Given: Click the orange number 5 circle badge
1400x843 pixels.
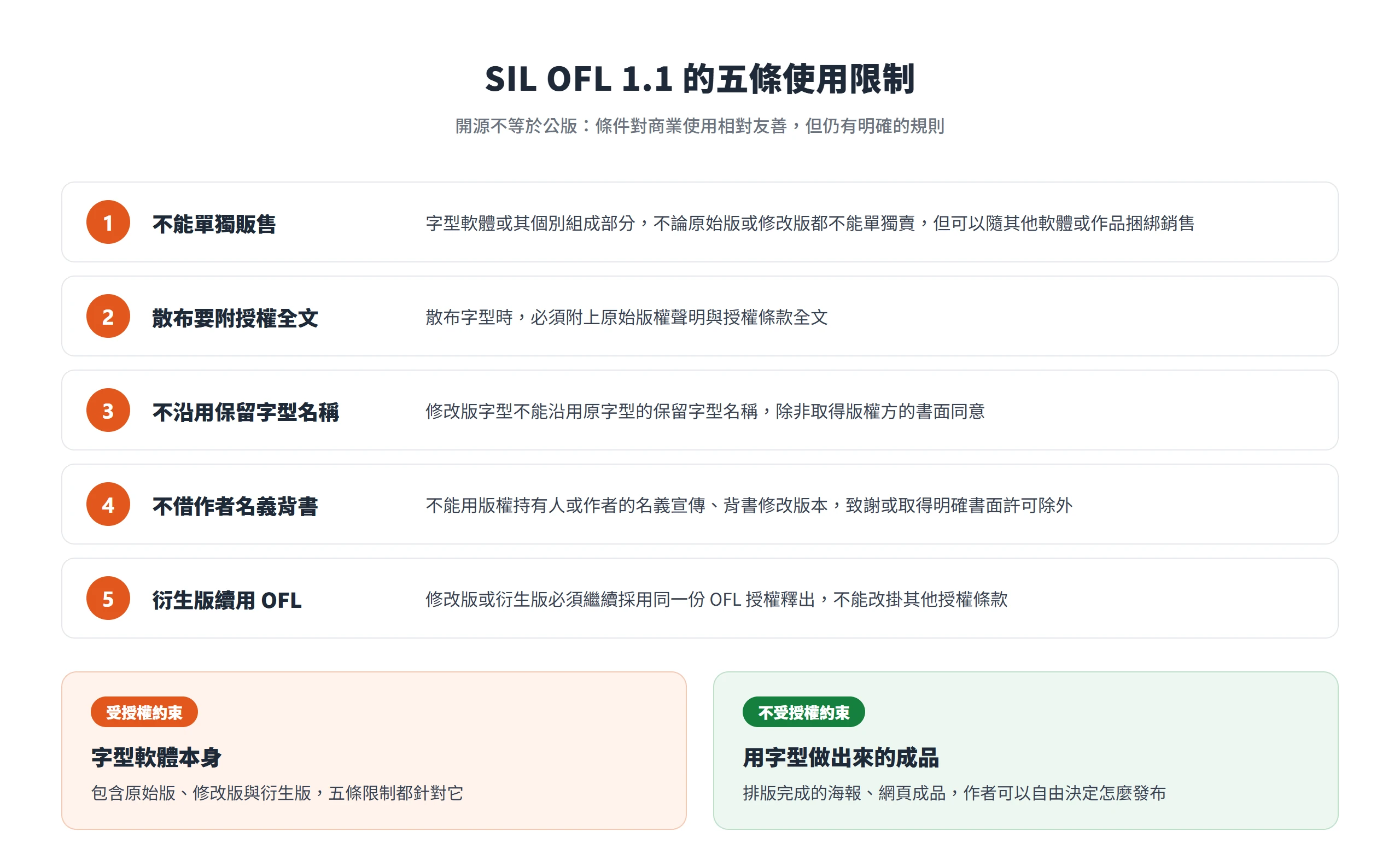Looking at the screenshot, I should click(x=108, y=598).
